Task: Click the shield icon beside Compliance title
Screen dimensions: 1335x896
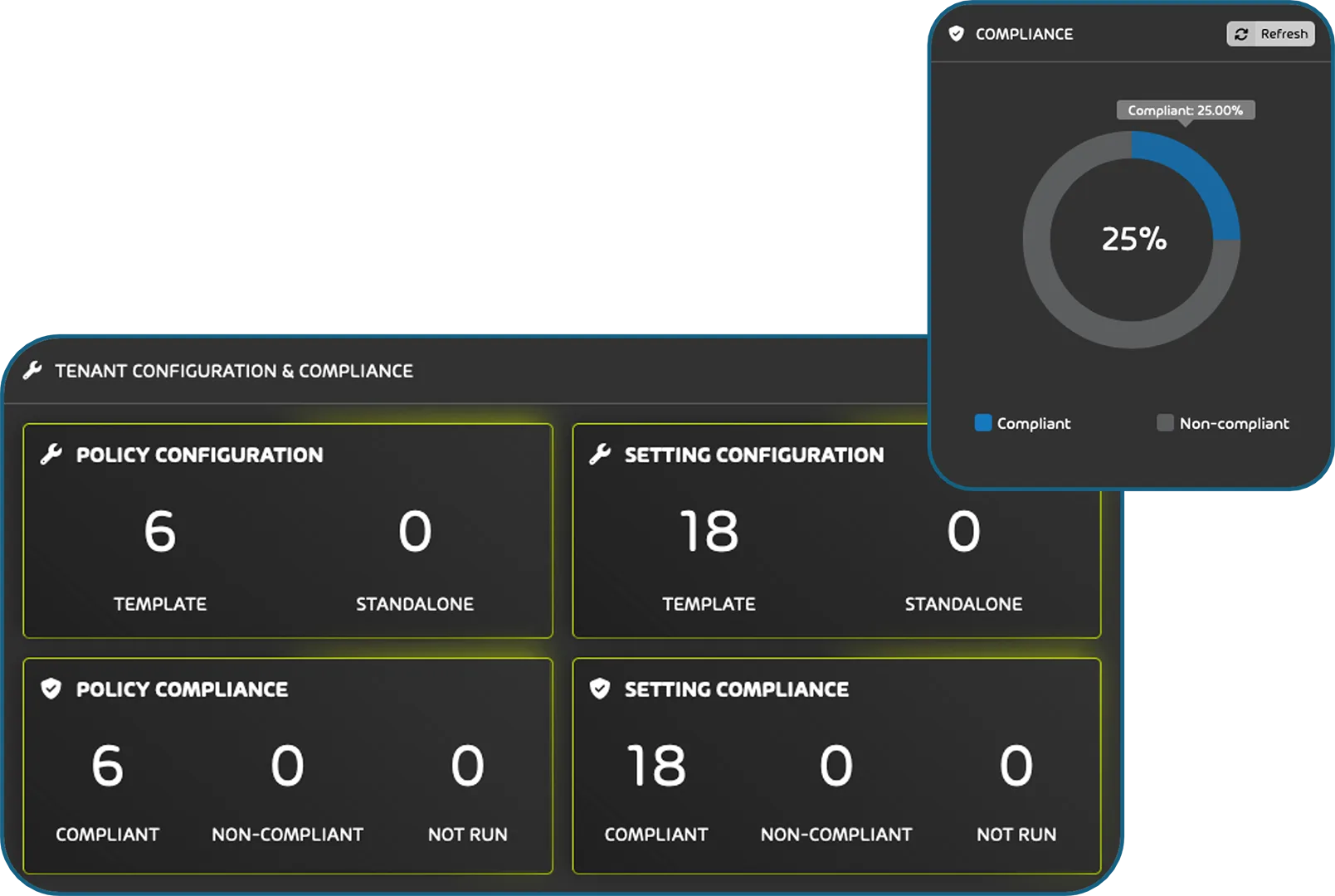Action: 956,34
